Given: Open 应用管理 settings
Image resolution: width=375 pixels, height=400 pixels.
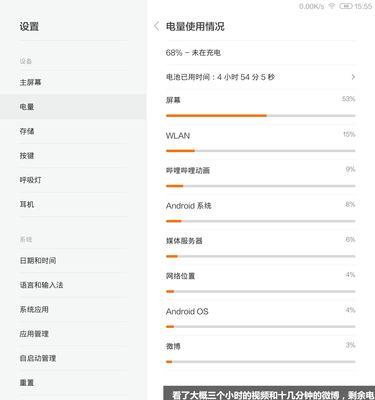Looking at the screenshot, I should (x=73, y=334).
